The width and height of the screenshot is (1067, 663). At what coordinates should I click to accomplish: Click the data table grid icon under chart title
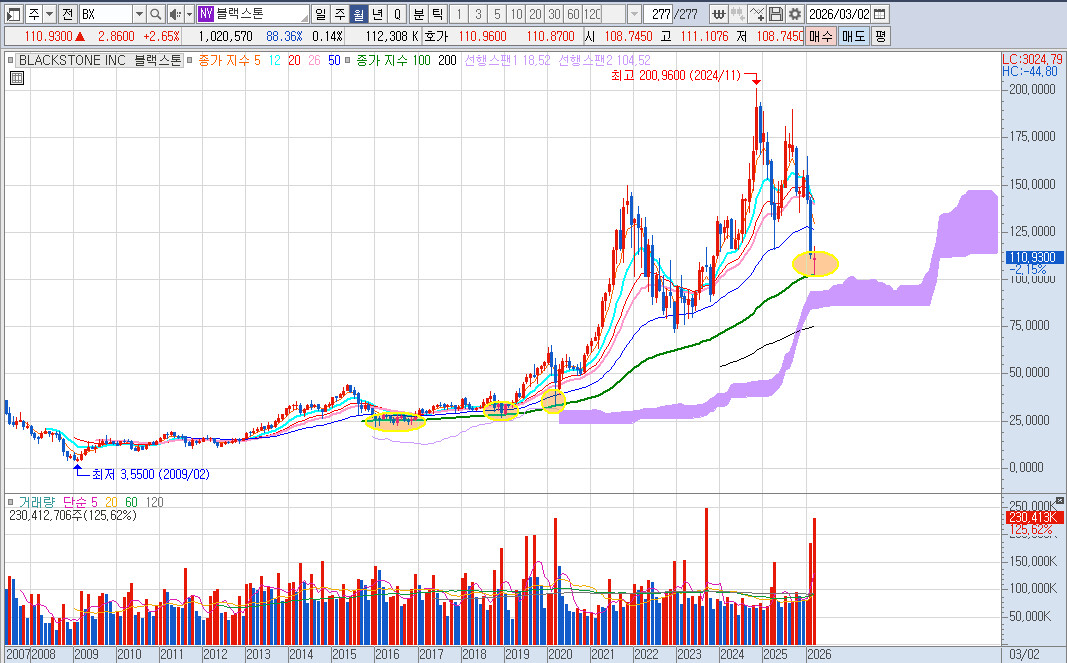tap(17, 78)
